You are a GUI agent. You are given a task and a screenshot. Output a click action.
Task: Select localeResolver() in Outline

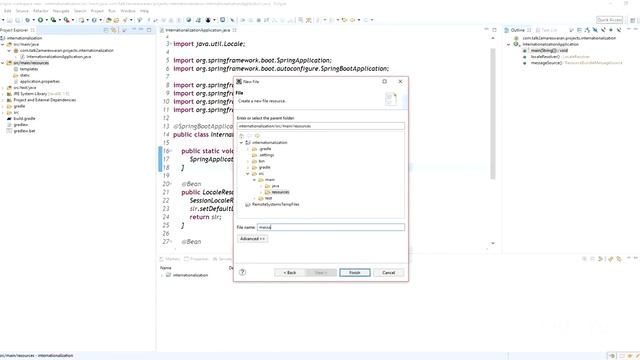coord(560,57)
